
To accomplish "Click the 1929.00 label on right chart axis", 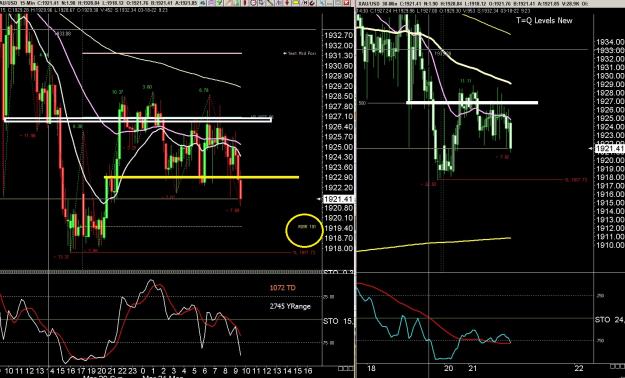I will coord(610,84).
